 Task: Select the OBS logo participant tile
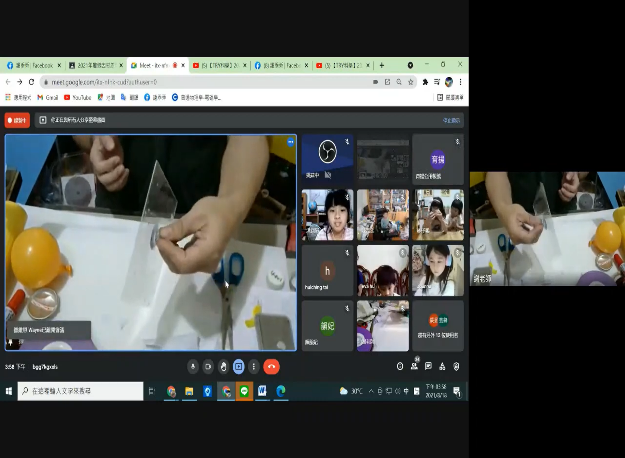(327, 159)
